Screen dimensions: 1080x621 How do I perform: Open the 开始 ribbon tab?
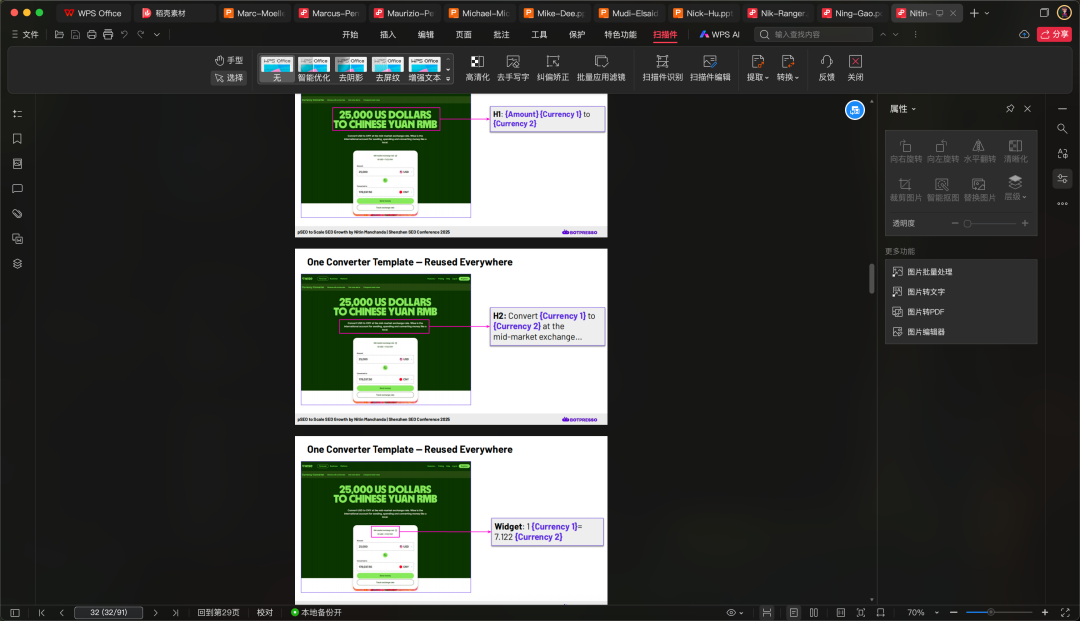(x=350, y=34)
